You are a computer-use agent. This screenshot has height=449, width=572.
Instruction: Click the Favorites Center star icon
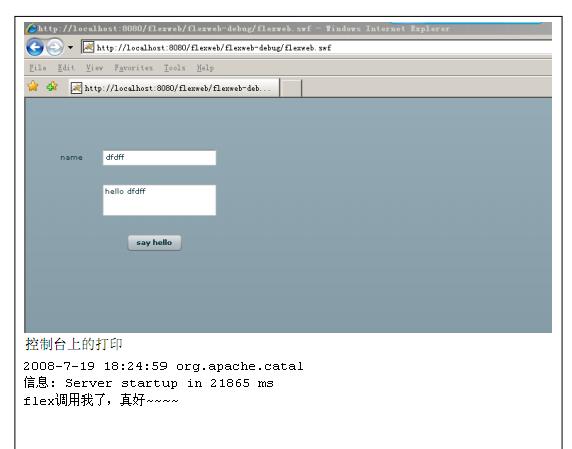(33, 86)
